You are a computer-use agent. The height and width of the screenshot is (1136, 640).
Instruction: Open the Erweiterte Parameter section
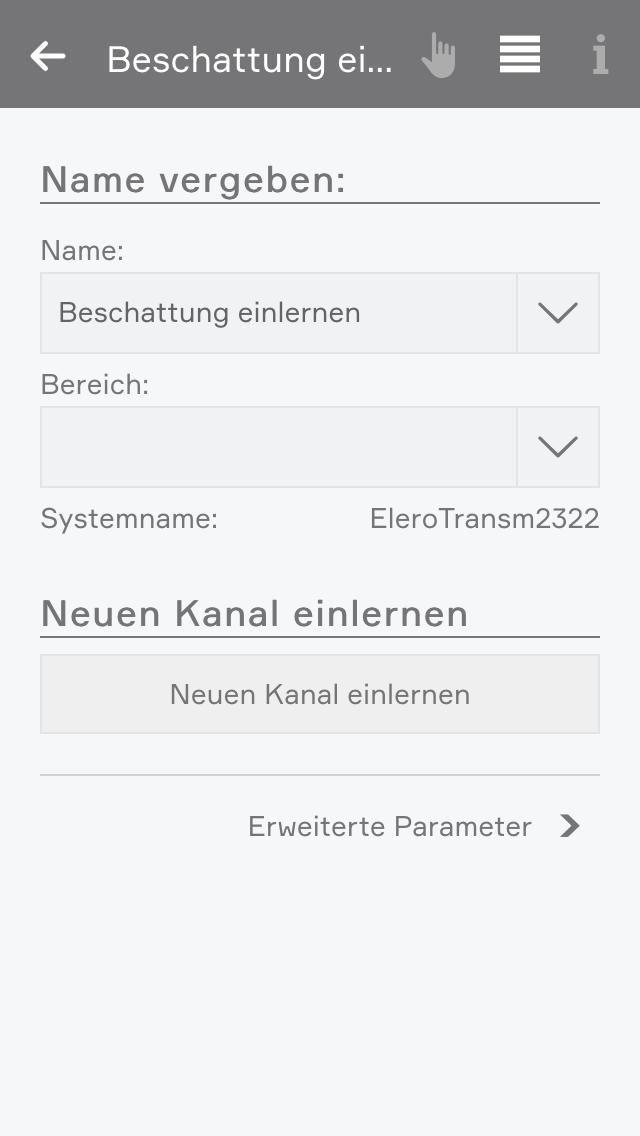tap(390, 827)
